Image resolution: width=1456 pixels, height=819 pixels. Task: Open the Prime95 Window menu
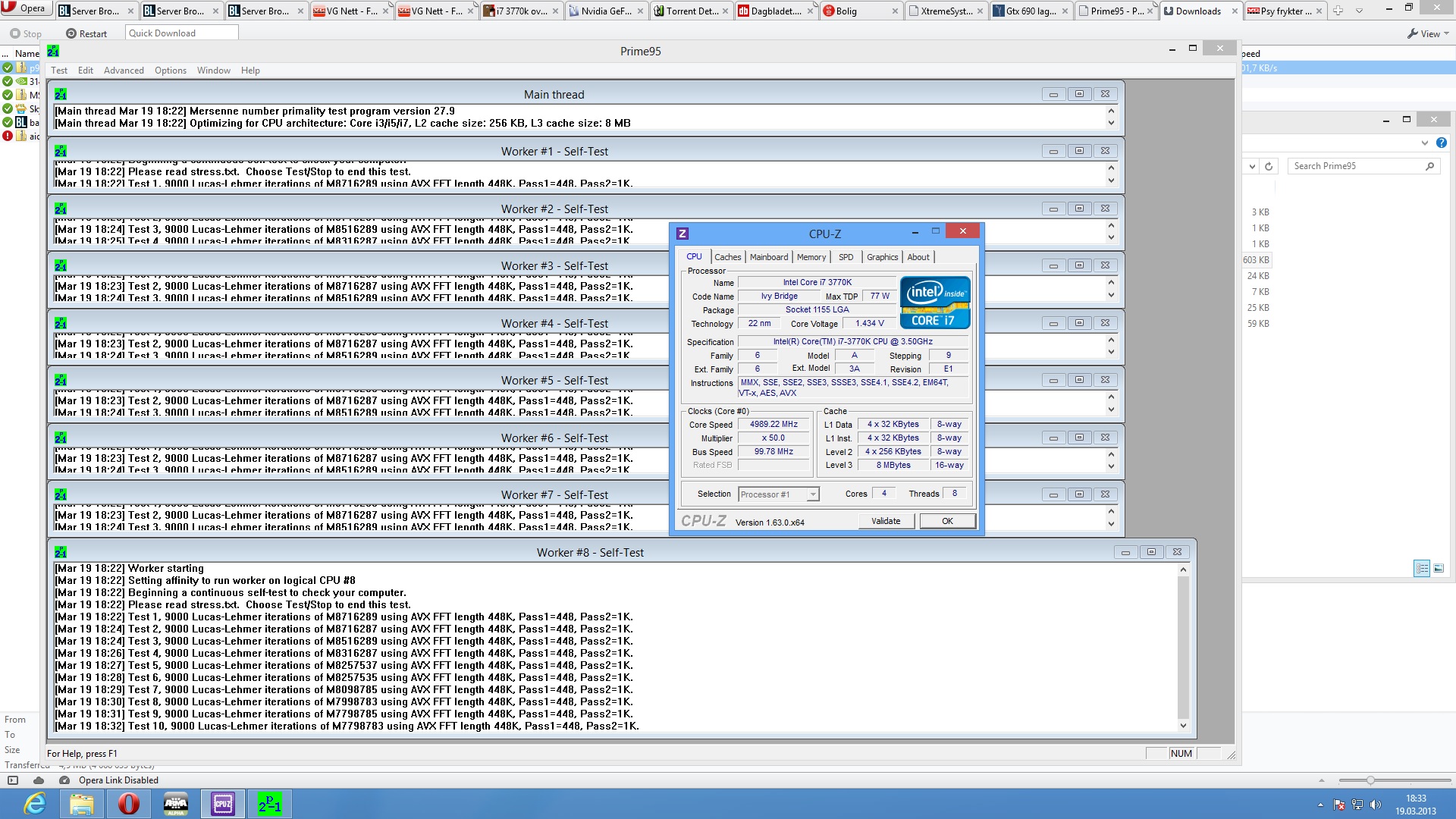(214, 71)
